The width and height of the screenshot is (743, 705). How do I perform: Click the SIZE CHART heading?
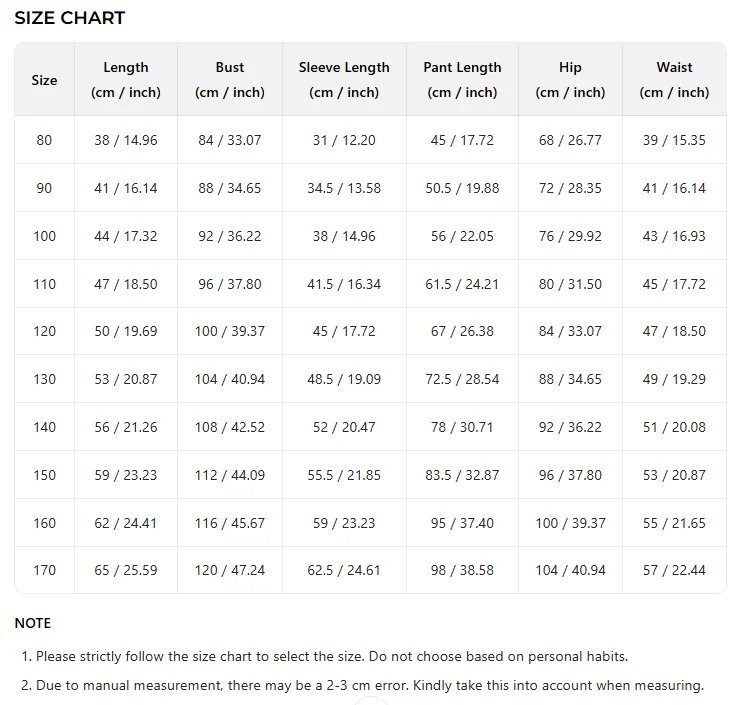[70, 18]
